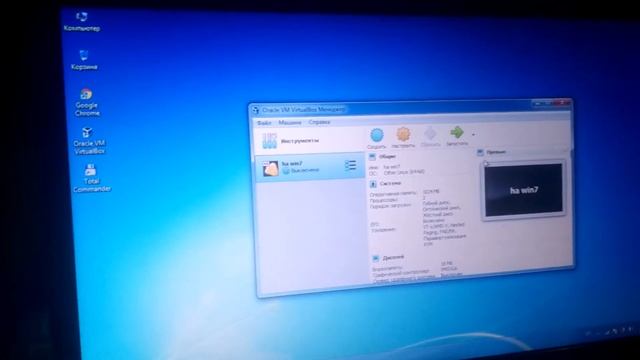
Task: Close the VirtualBox Manager window
Action: pos(562,102)
